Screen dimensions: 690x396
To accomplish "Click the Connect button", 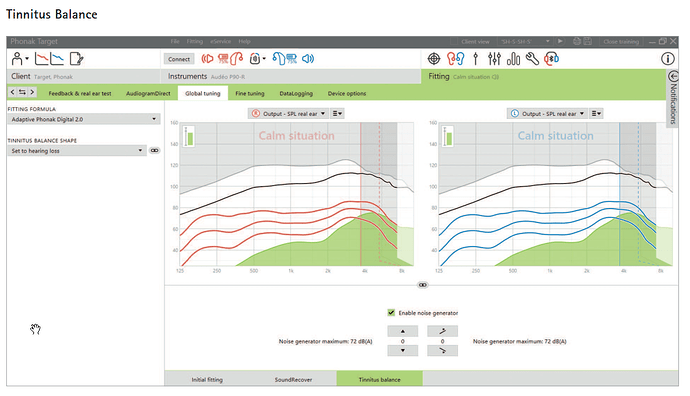I will [x=179, y=59].
